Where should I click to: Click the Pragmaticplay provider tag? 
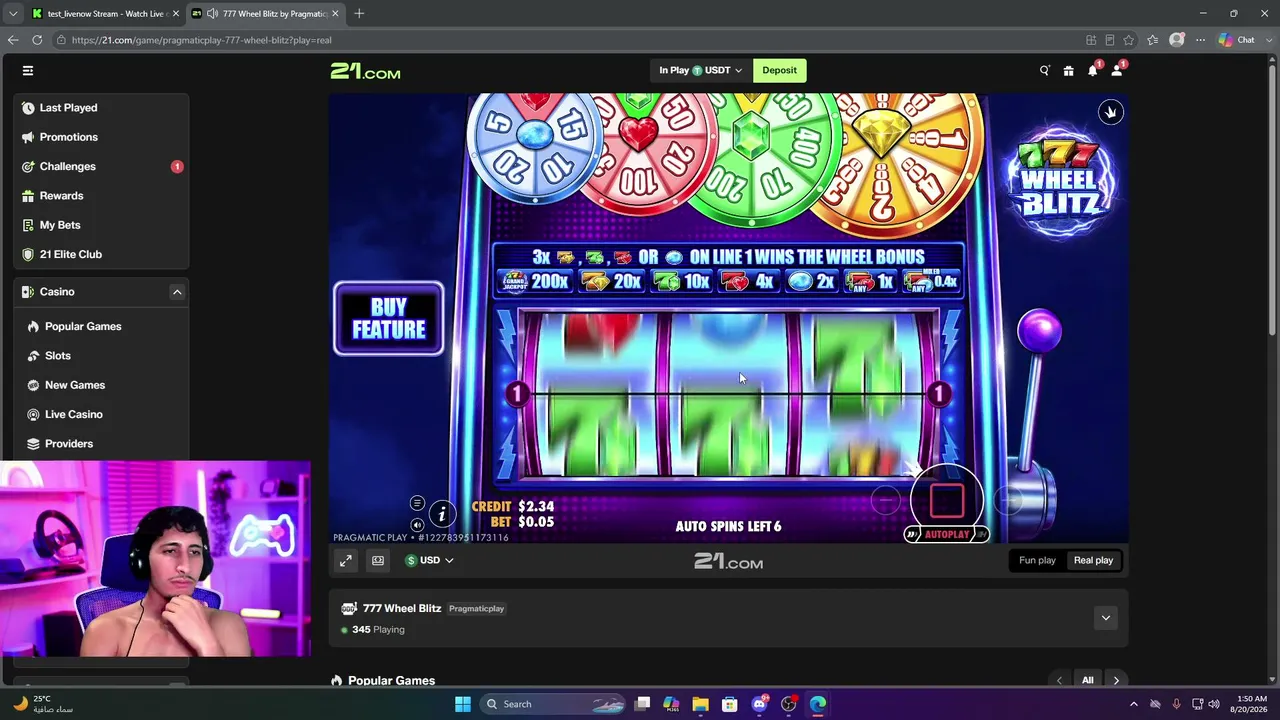point(476,608)
